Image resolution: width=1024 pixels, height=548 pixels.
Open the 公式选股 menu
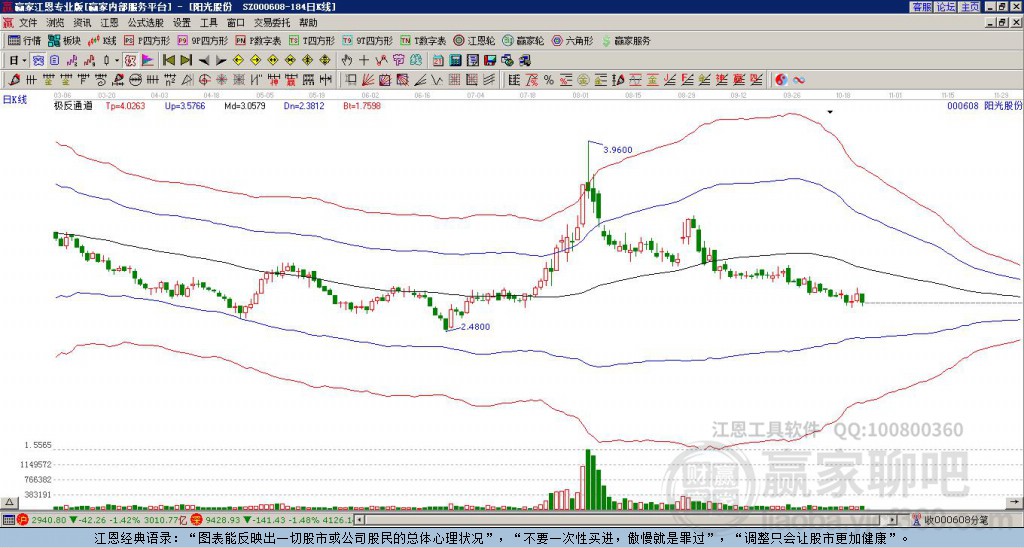(146, 23)
